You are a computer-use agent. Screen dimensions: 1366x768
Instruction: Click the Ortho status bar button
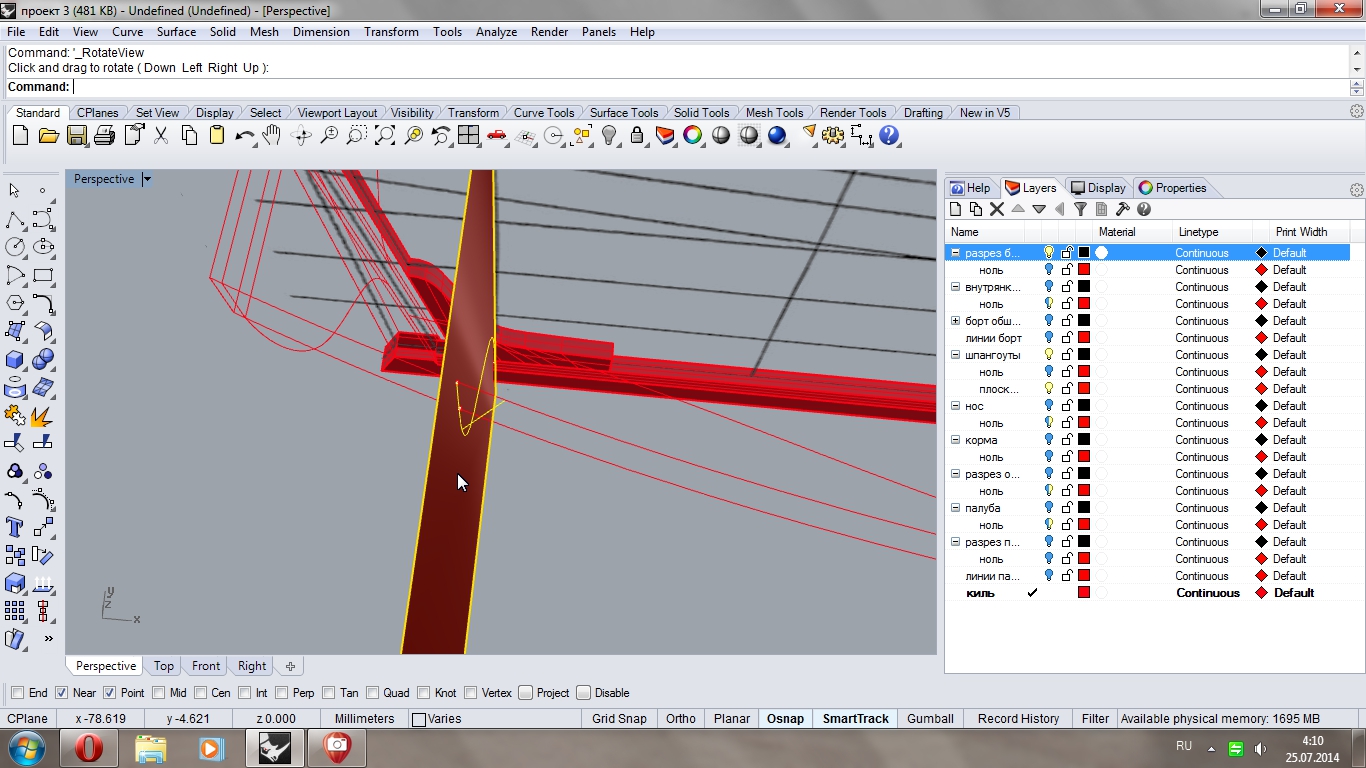click(680, 719)
